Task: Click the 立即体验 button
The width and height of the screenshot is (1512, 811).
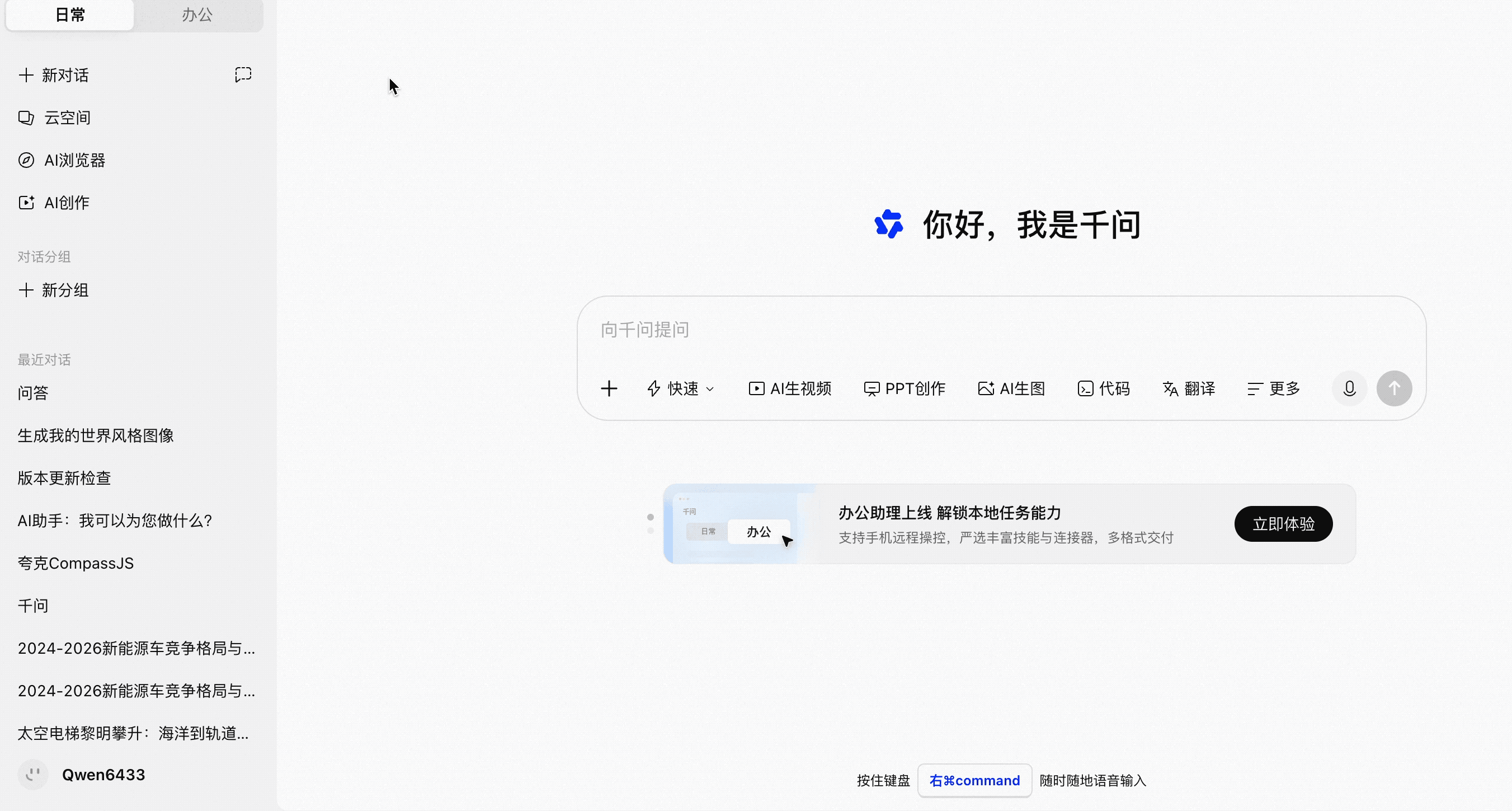Action: (x=1283, y=524)
